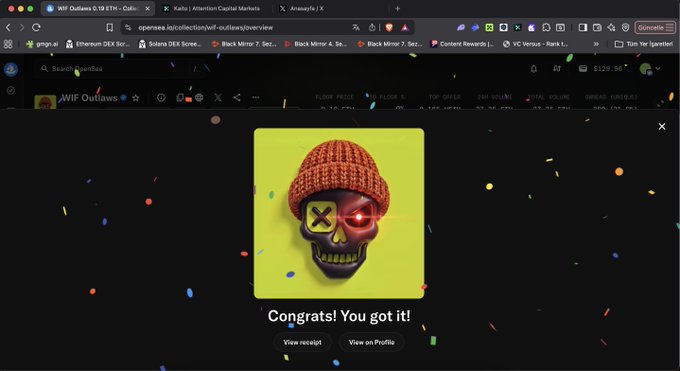Reload the OpenSea page
This screenshot has height=371, width=680.
pos(36,27)
